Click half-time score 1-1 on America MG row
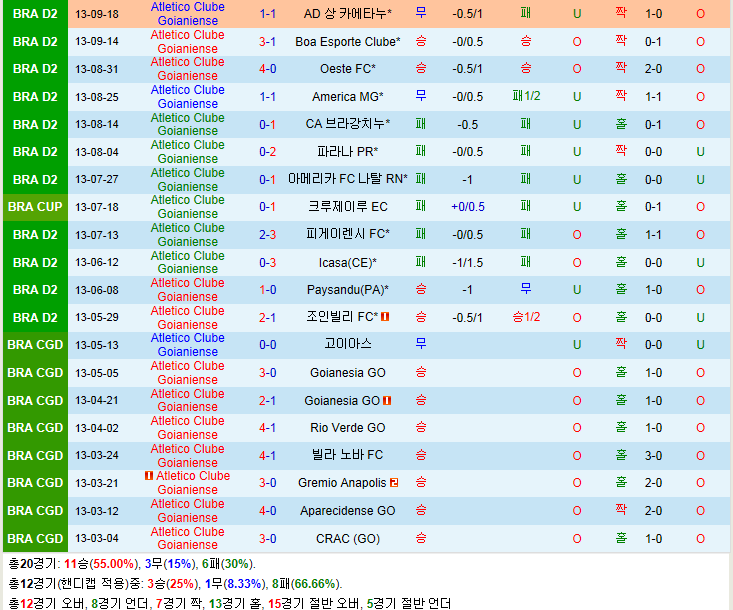This screenshot has width=733, height=610. pyautogui.click(x=653, y=97)
